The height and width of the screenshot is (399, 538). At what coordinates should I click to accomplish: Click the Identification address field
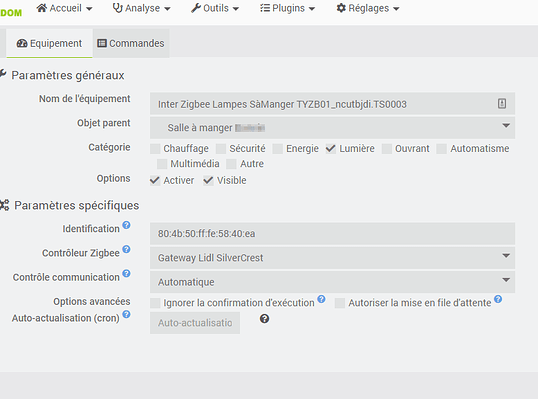click(x=332, y=234)
